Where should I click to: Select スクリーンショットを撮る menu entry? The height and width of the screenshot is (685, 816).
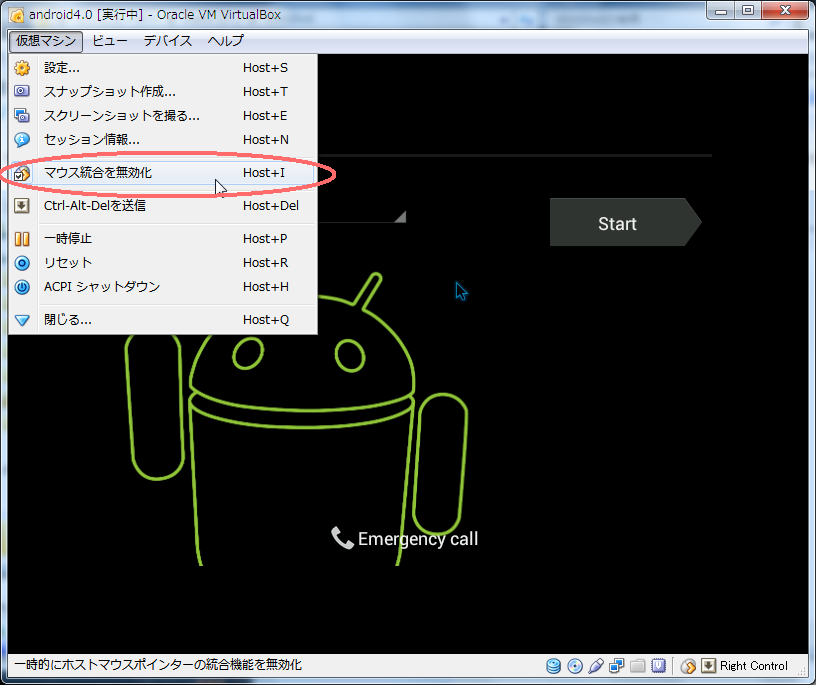[x=162, y=116]
